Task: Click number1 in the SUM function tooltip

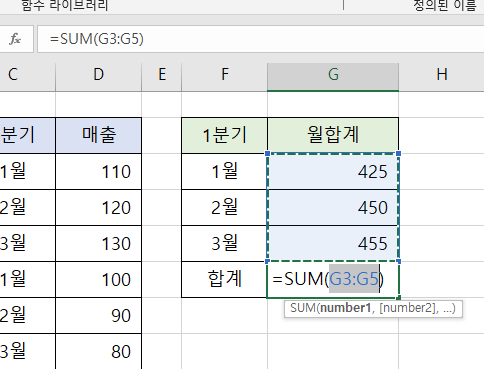Action: (345, 308)
